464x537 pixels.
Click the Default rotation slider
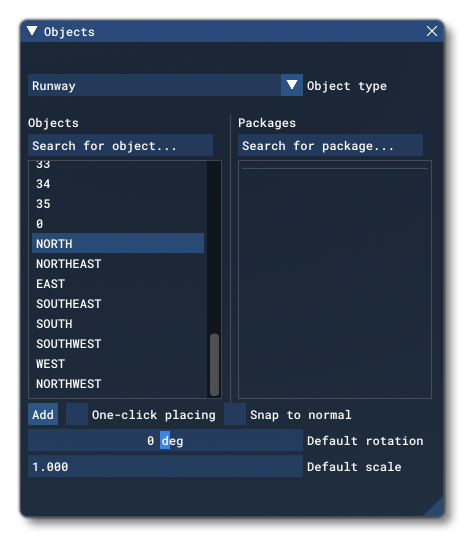pos(165,440)
